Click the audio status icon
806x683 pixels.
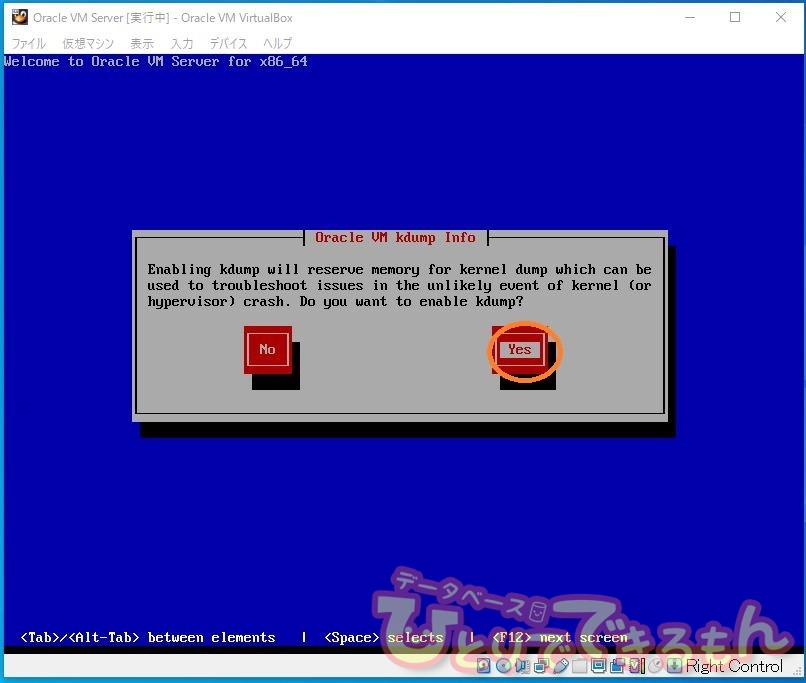[x=522, y=666]
